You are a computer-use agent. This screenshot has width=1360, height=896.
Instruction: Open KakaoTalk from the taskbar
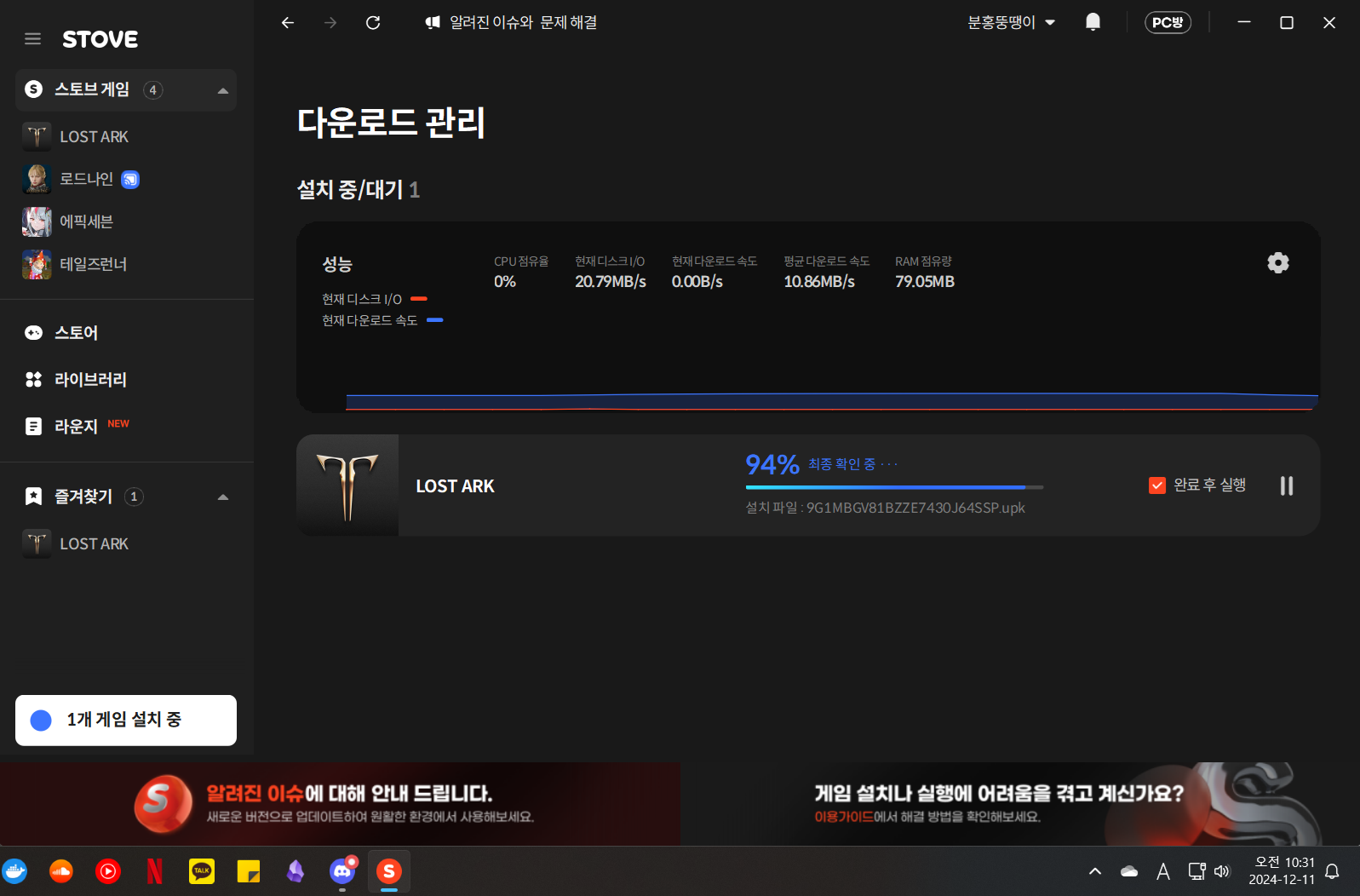pyautogui.click(x=202, y=870)
